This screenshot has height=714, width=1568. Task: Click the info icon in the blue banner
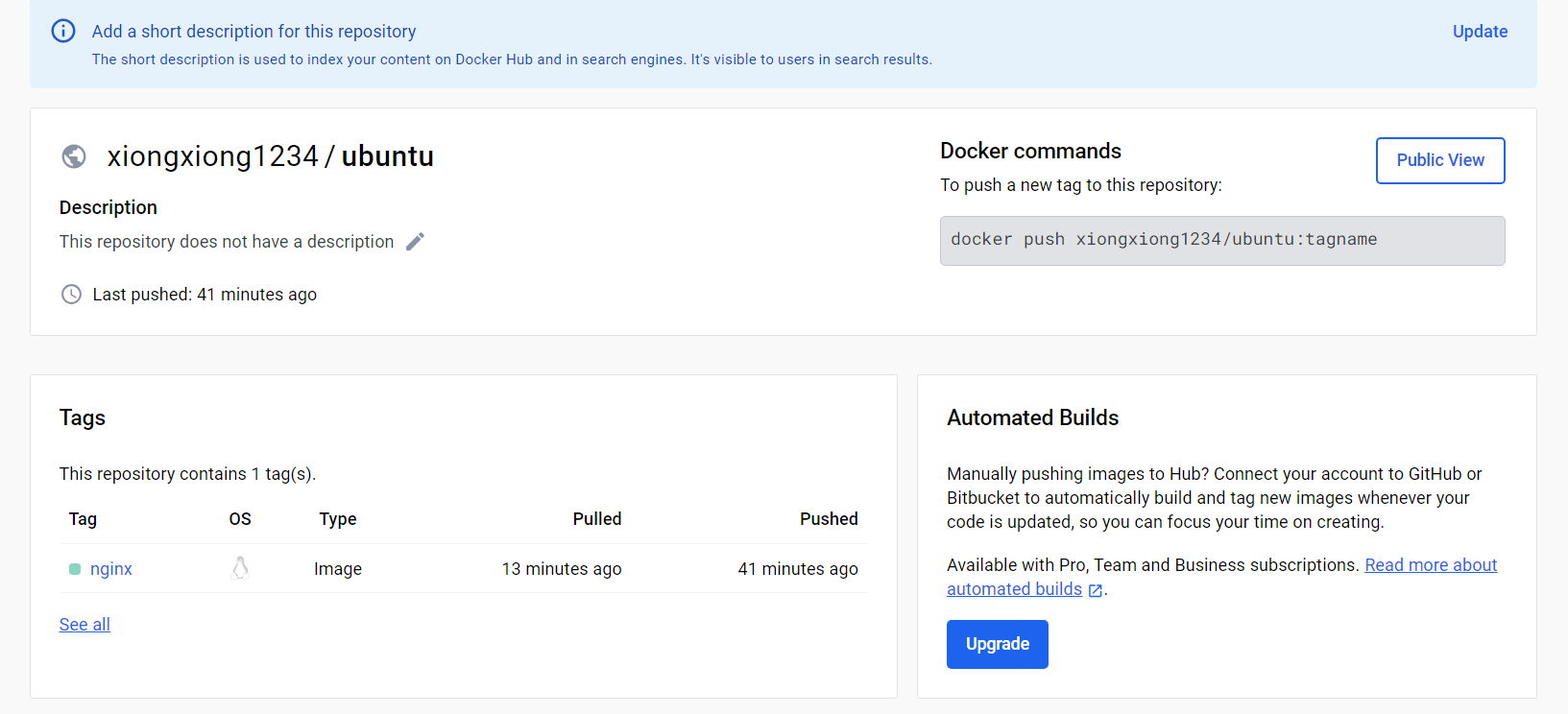pos(63,31)
